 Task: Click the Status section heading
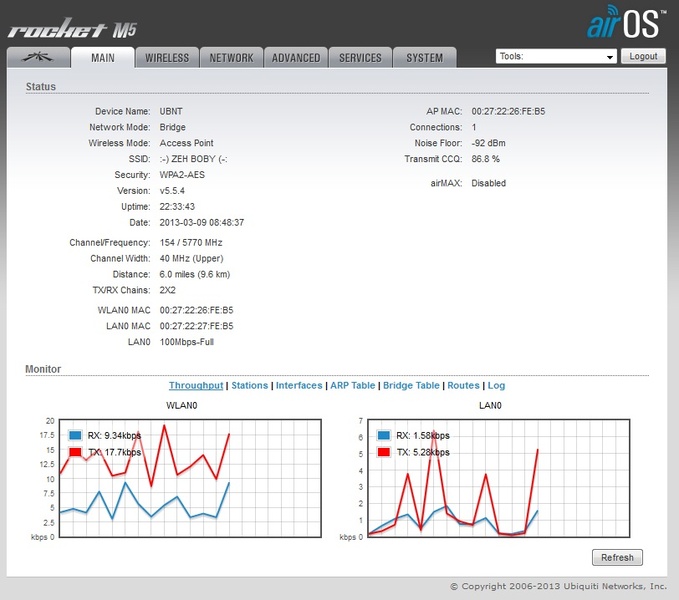(x=41, y=86)
